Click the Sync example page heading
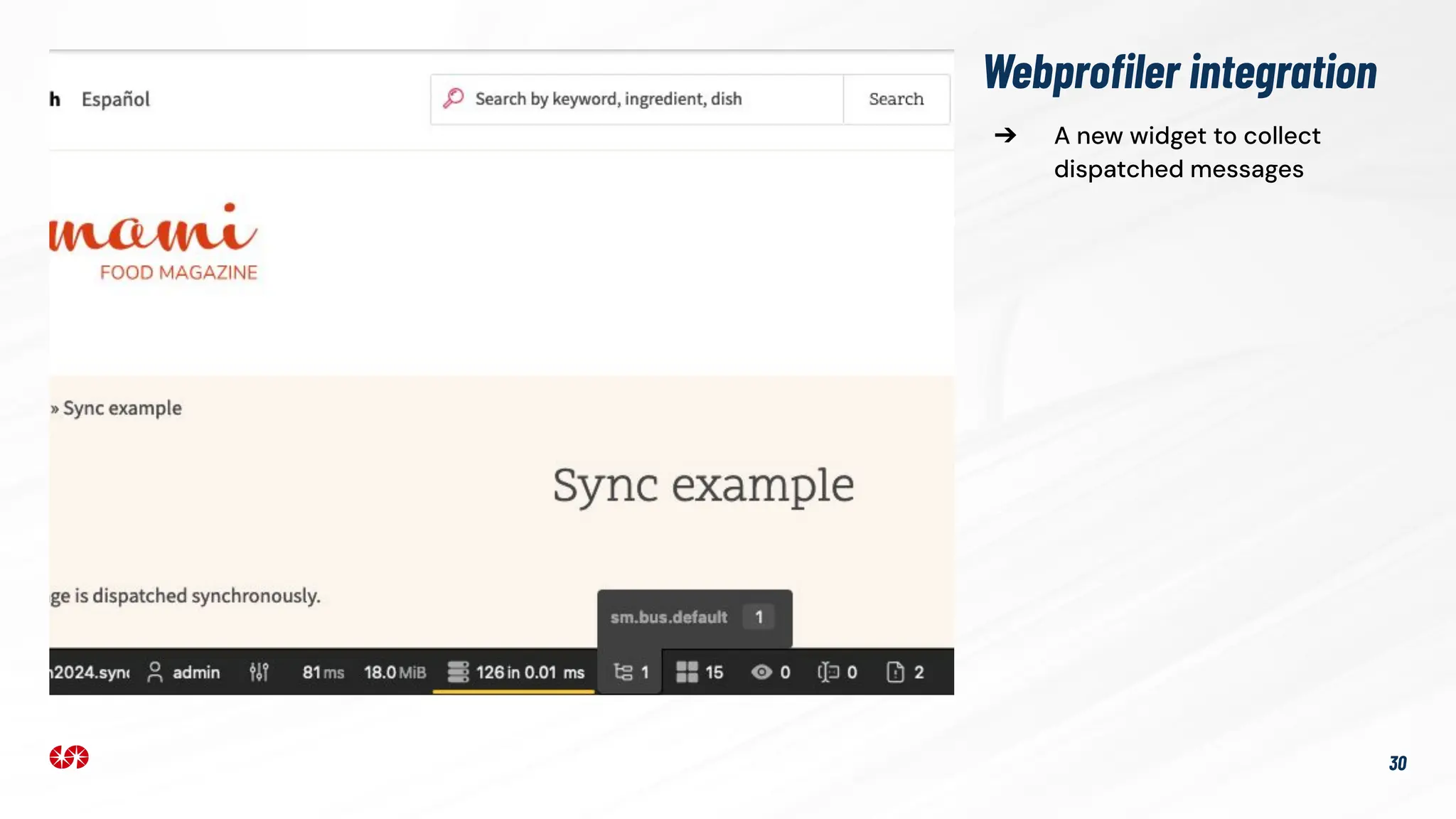 tap(703, 486)
